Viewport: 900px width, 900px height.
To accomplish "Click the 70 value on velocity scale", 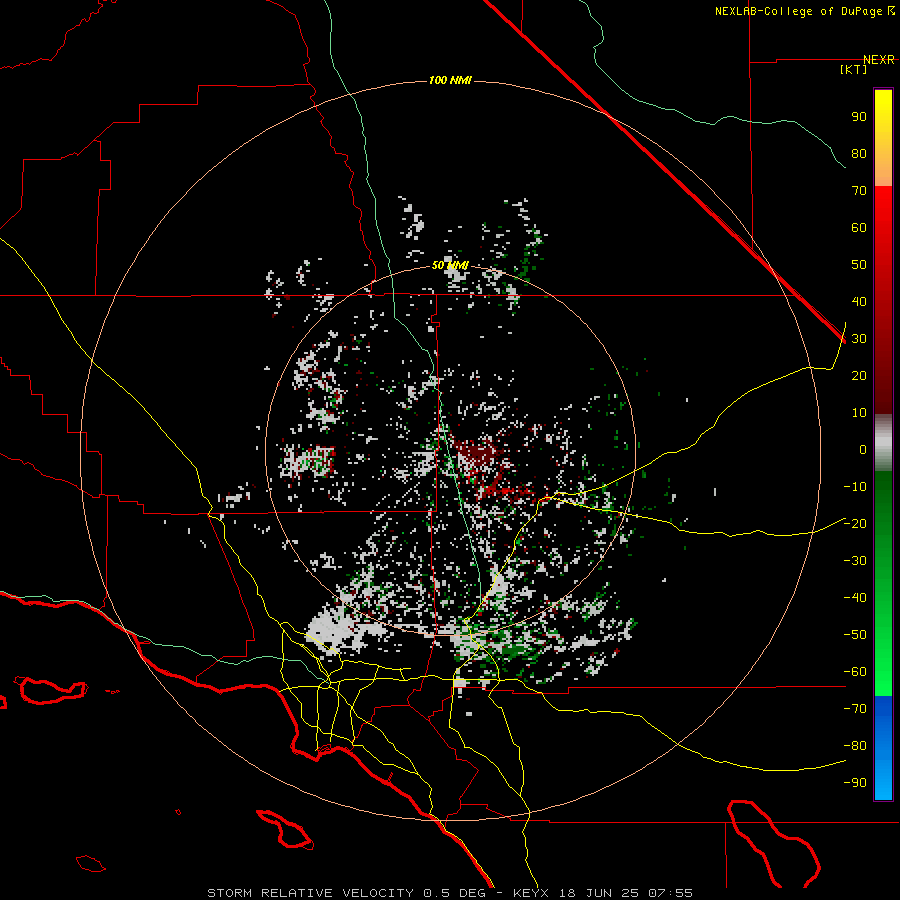I will tap(859, 191).
